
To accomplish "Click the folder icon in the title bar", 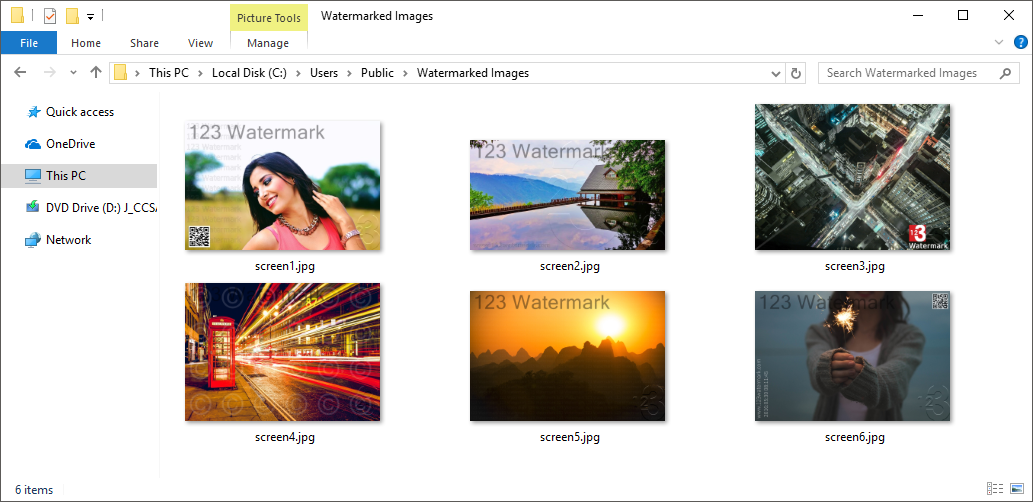I will (x=18, y=15).
